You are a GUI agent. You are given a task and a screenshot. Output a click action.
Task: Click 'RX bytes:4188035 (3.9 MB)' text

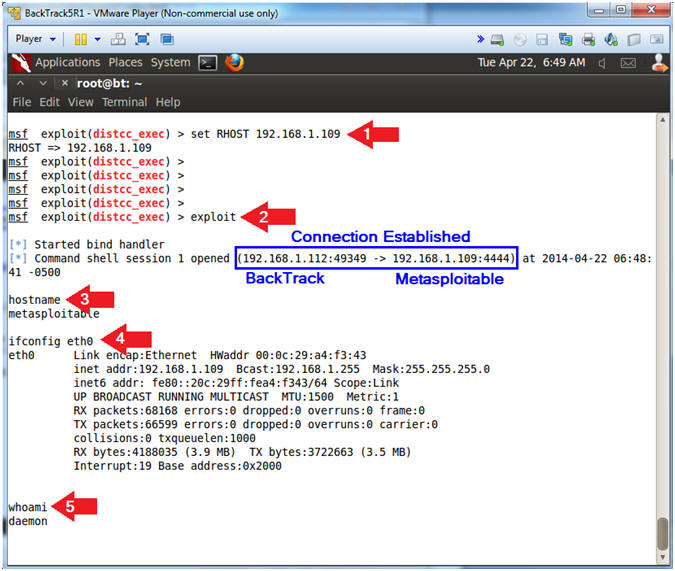coord(155,452)
